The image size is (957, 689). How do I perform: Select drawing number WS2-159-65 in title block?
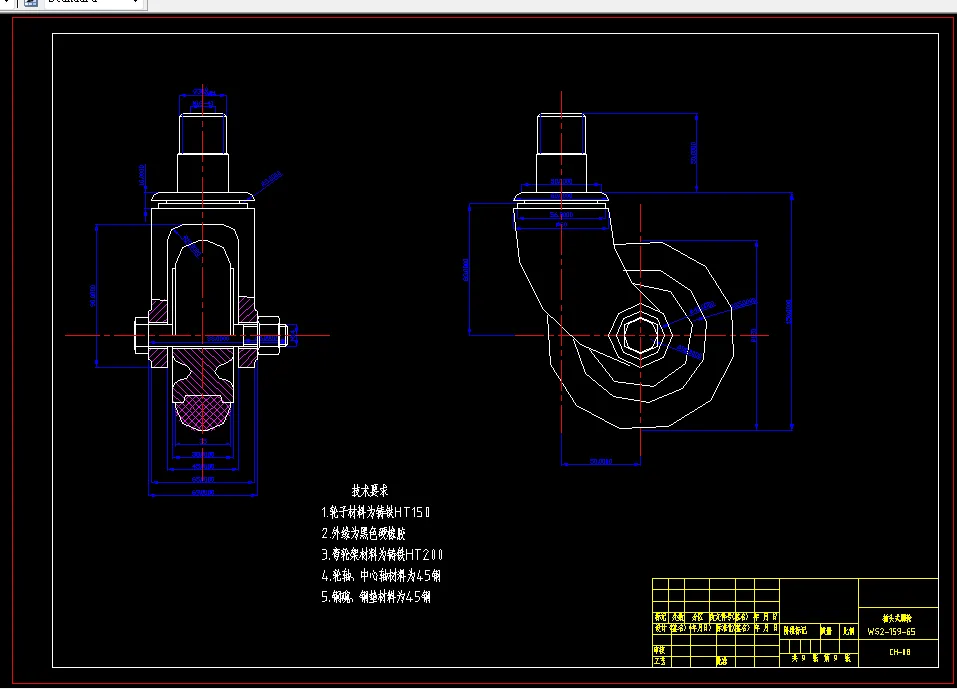pos(892,632)
